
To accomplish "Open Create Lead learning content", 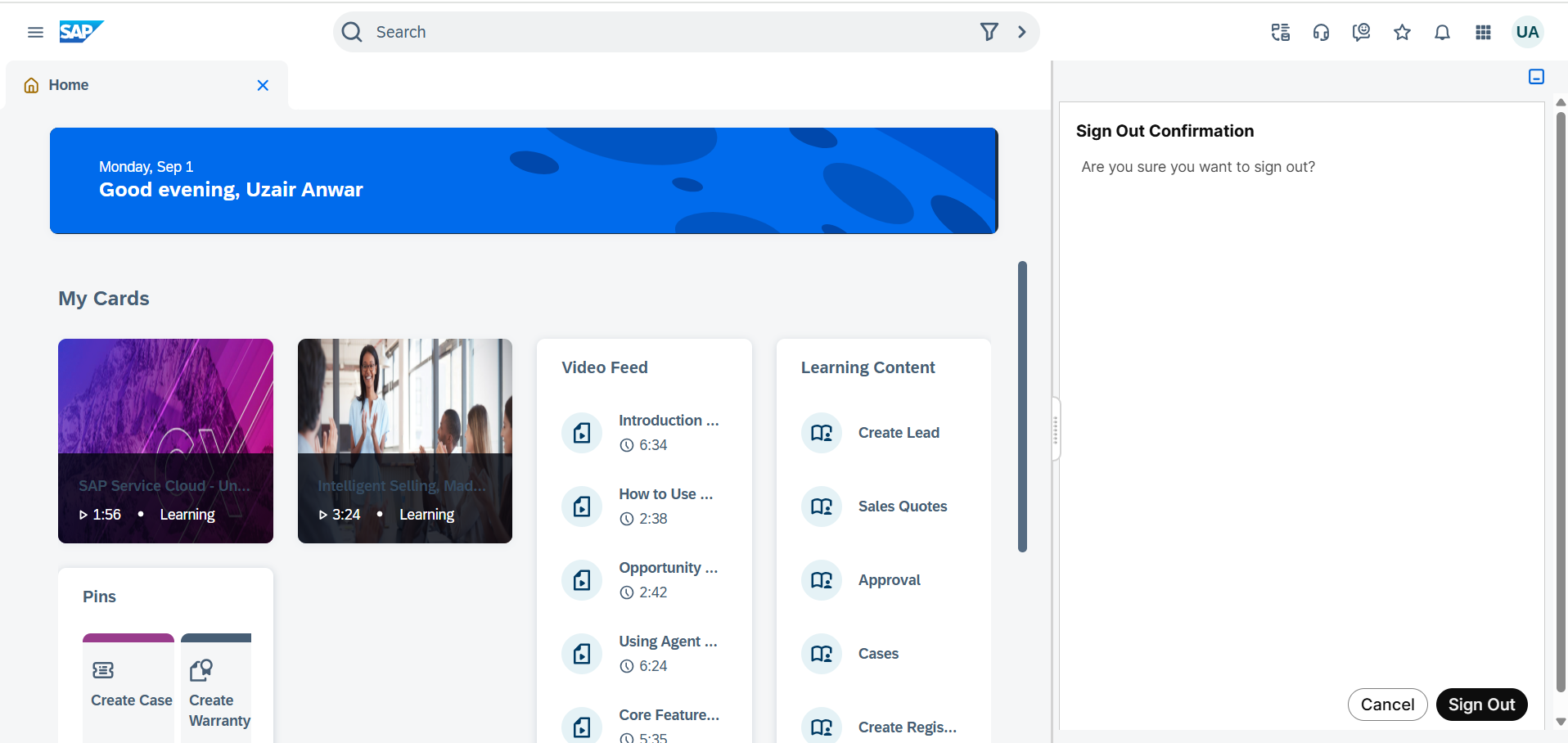I will pos(898,433).
